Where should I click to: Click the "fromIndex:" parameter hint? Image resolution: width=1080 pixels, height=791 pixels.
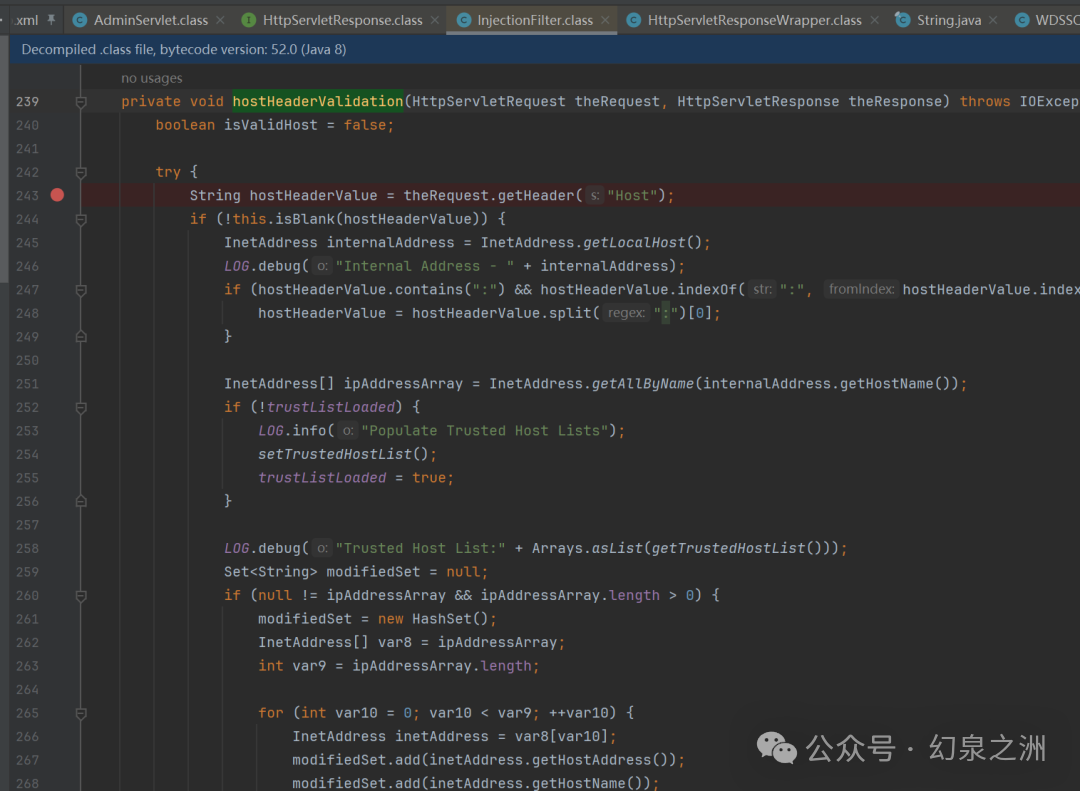coord(861,289)
